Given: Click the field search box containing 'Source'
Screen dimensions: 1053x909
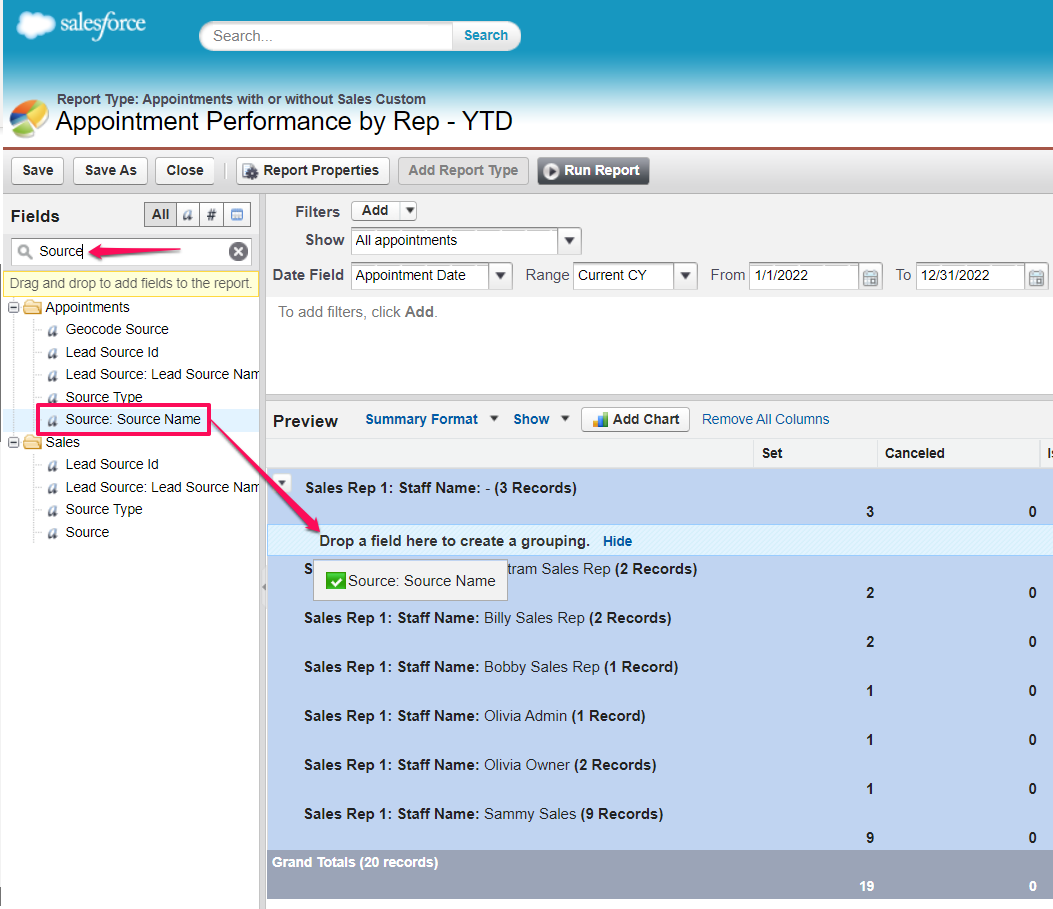Looking at the screenshot, I should pos(132,252).
